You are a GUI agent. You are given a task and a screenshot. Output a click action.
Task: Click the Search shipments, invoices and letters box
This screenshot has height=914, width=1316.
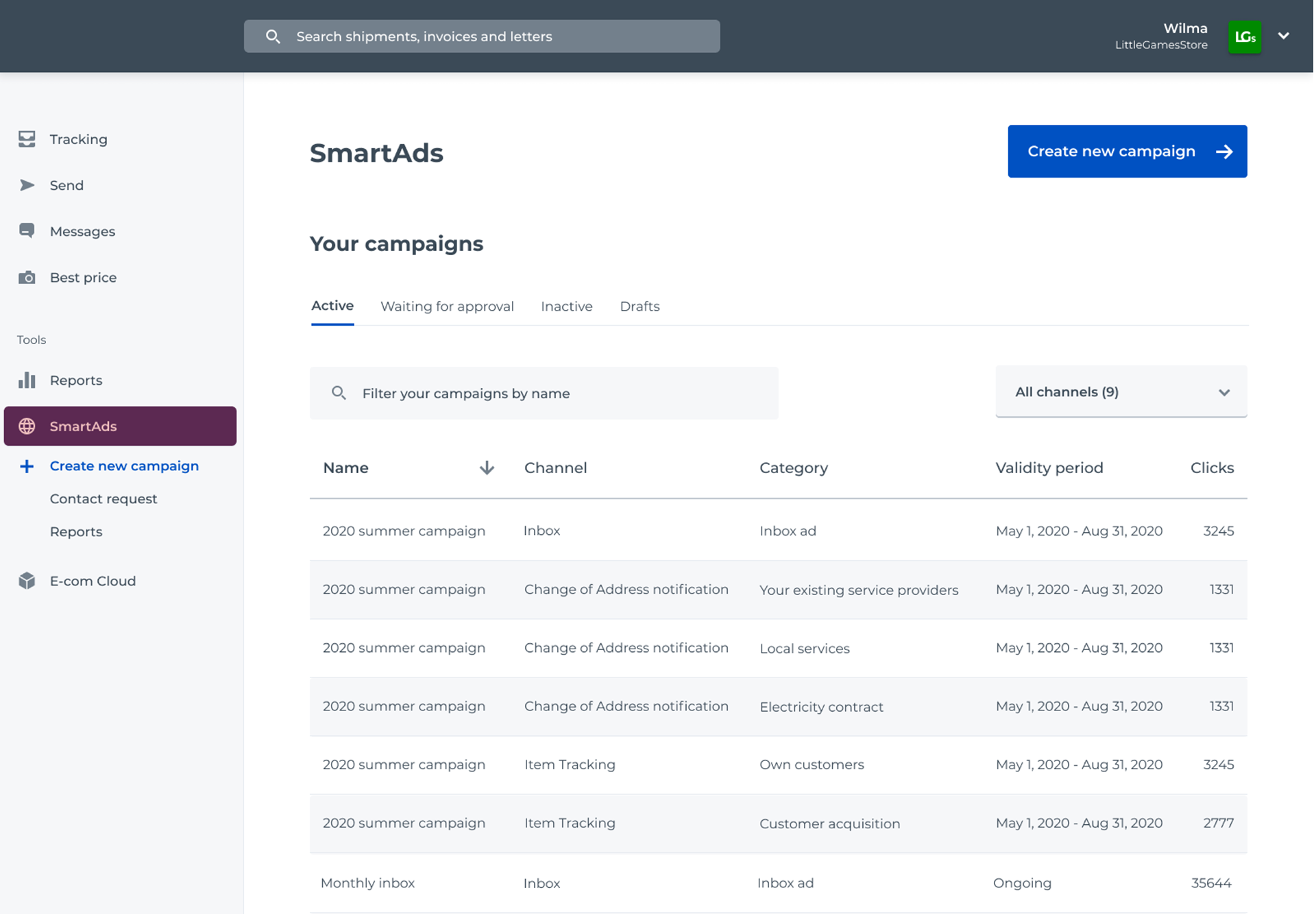pos(482,36)
